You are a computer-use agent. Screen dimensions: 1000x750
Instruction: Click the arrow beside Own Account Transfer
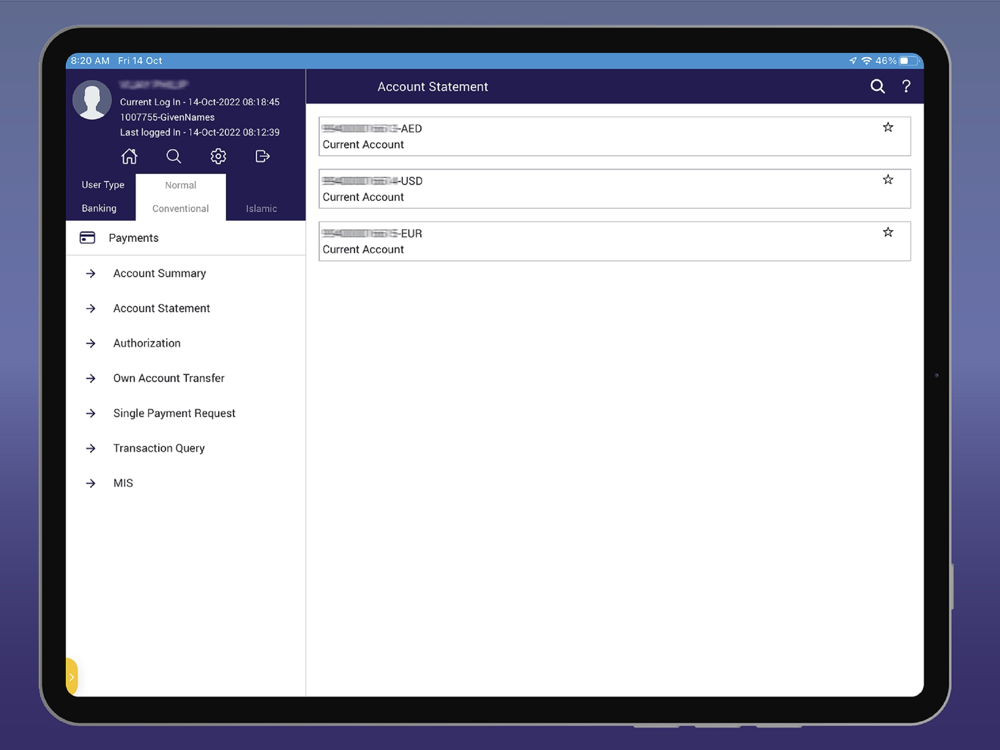(x=91, y=379)
